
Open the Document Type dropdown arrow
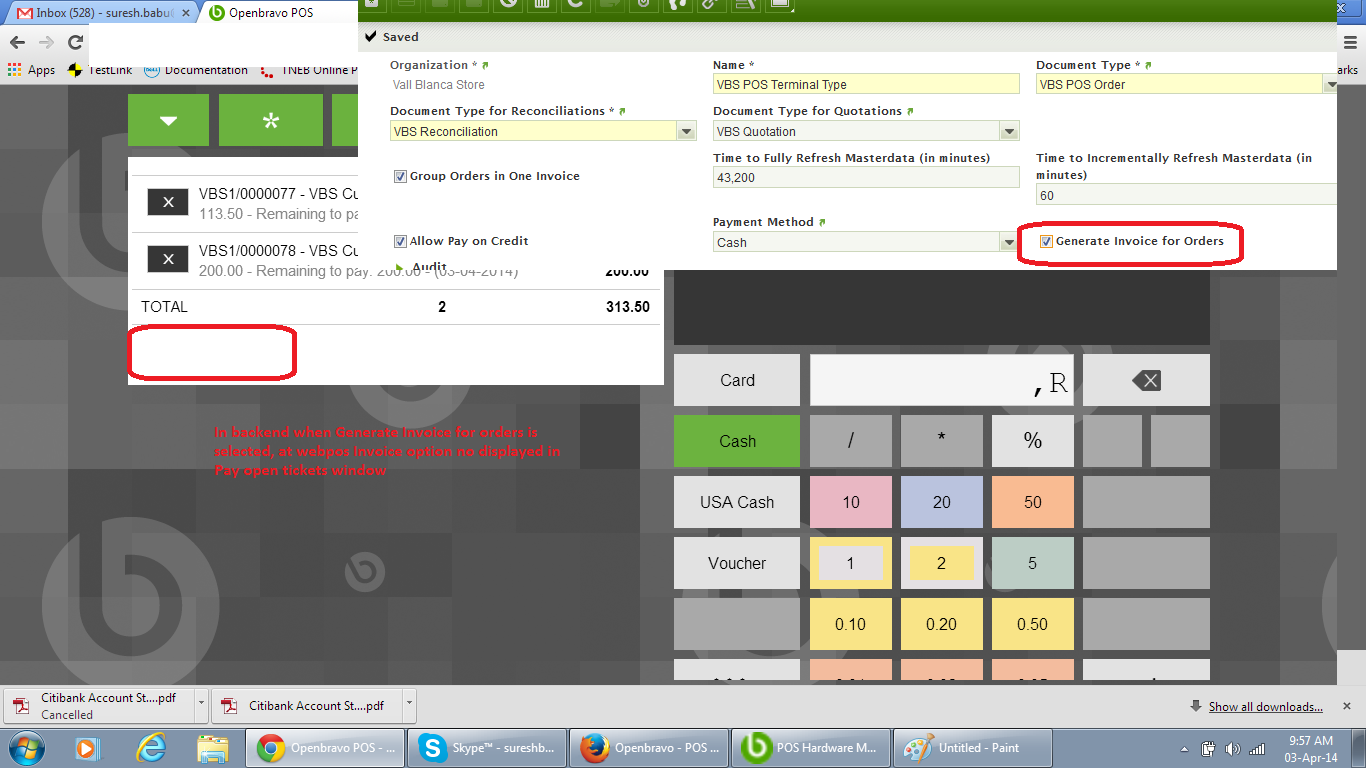(x=1331, y=85)
